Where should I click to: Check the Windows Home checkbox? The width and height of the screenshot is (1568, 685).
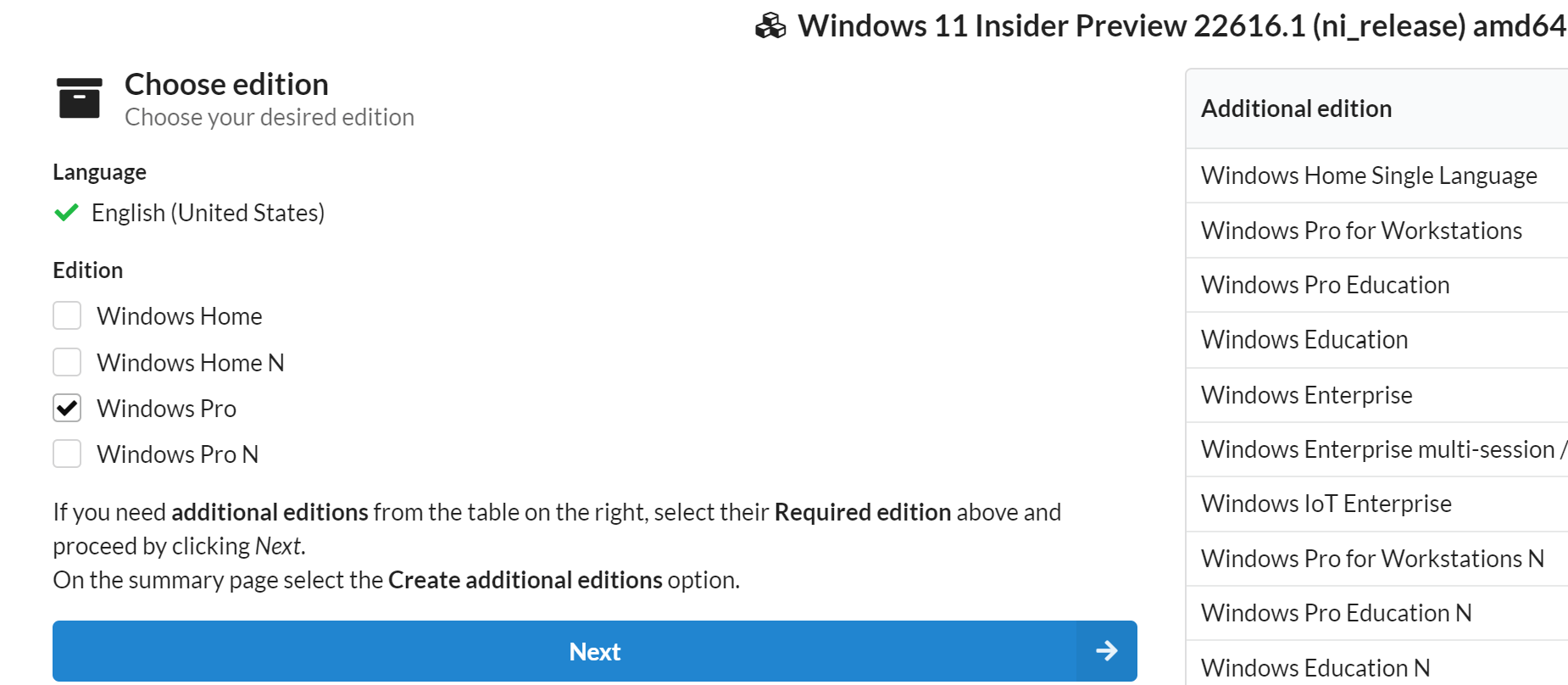tap(67, 315)
